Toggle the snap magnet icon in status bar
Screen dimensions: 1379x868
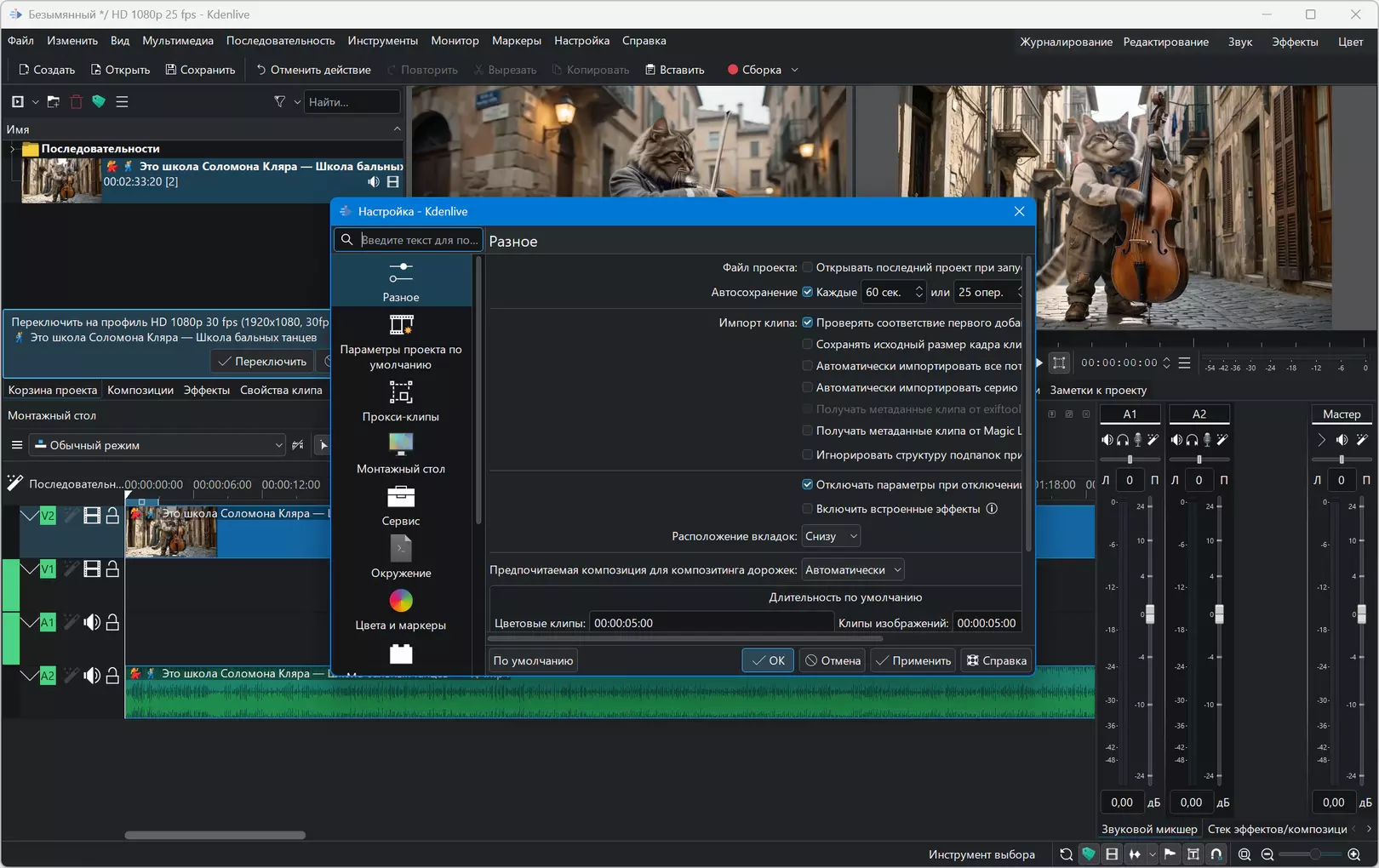tap(1216, 854)
